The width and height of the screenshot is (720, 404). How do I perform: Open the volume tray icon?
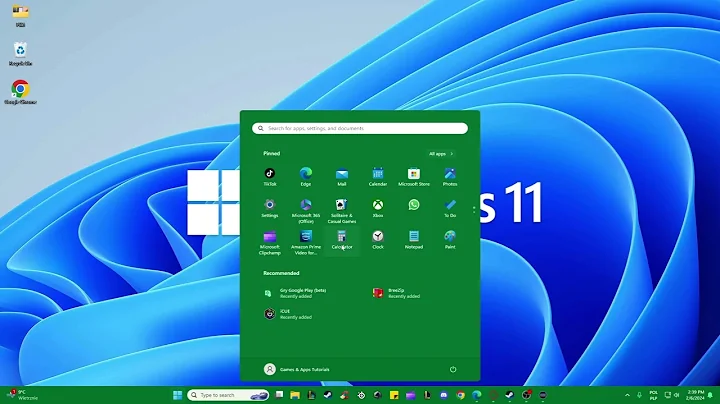coord(676,395)
